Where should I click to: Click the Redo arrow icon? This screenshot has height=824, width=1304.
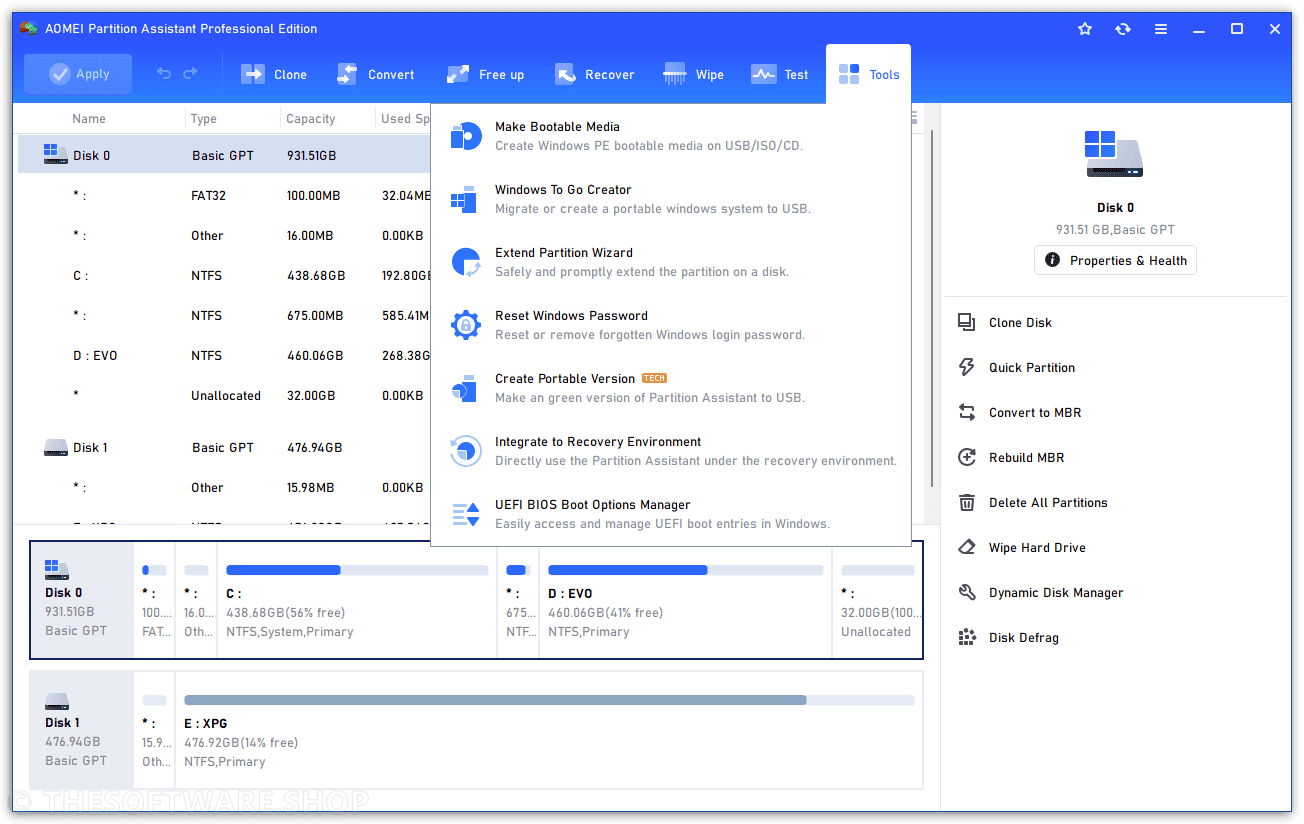[190, 74]
